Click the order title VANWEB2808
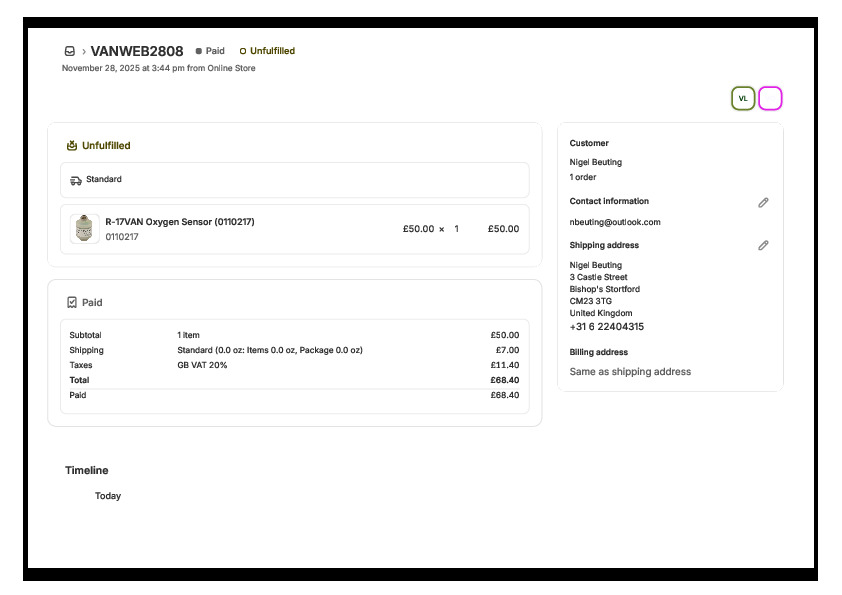 (x=137, y=51)
